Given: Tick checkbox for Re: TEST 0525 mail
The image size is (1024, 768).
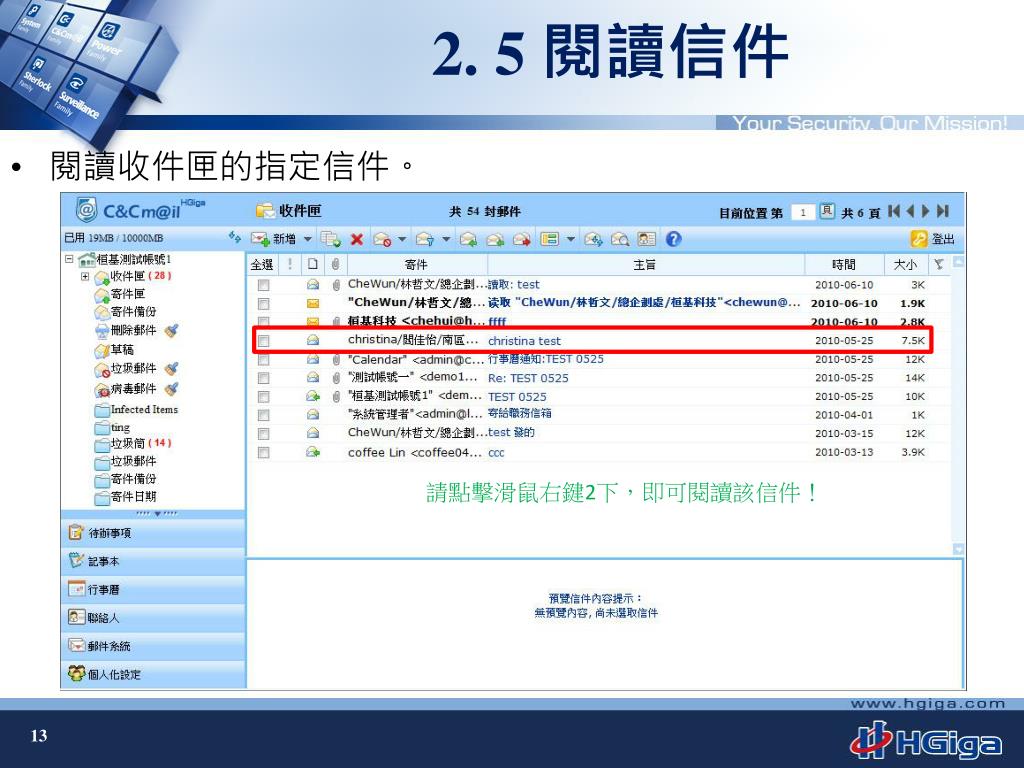Looking at the screenshot, I should point(263,378).
